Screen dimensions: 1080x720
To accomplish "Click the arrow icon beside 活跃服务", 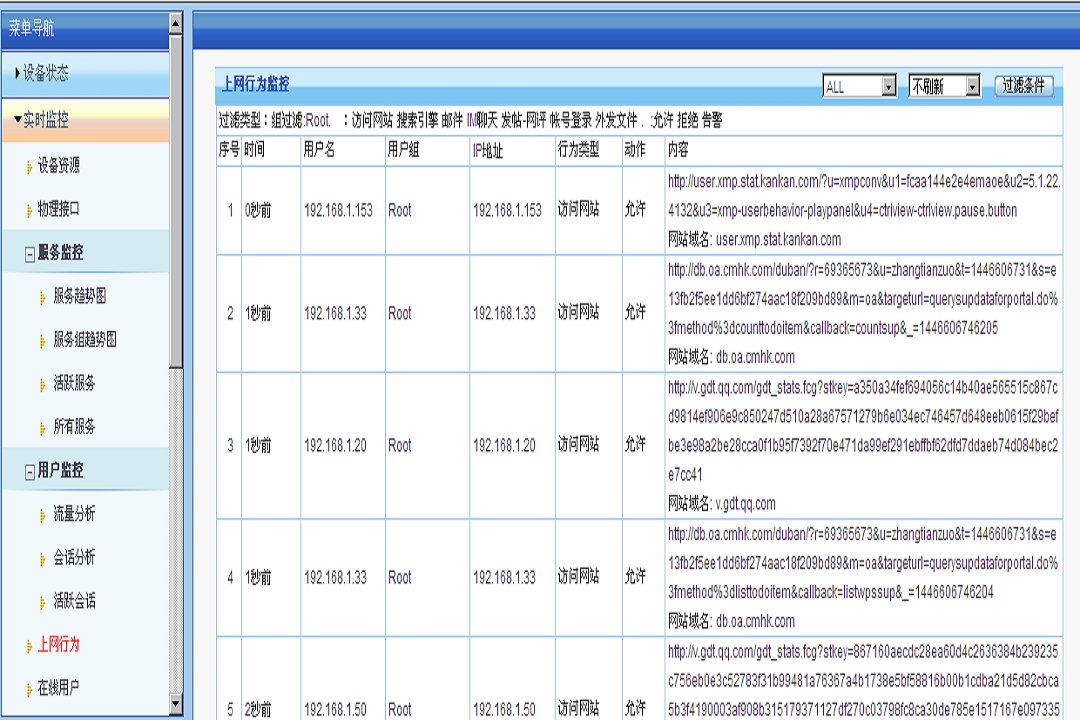I will click(43, 385).
